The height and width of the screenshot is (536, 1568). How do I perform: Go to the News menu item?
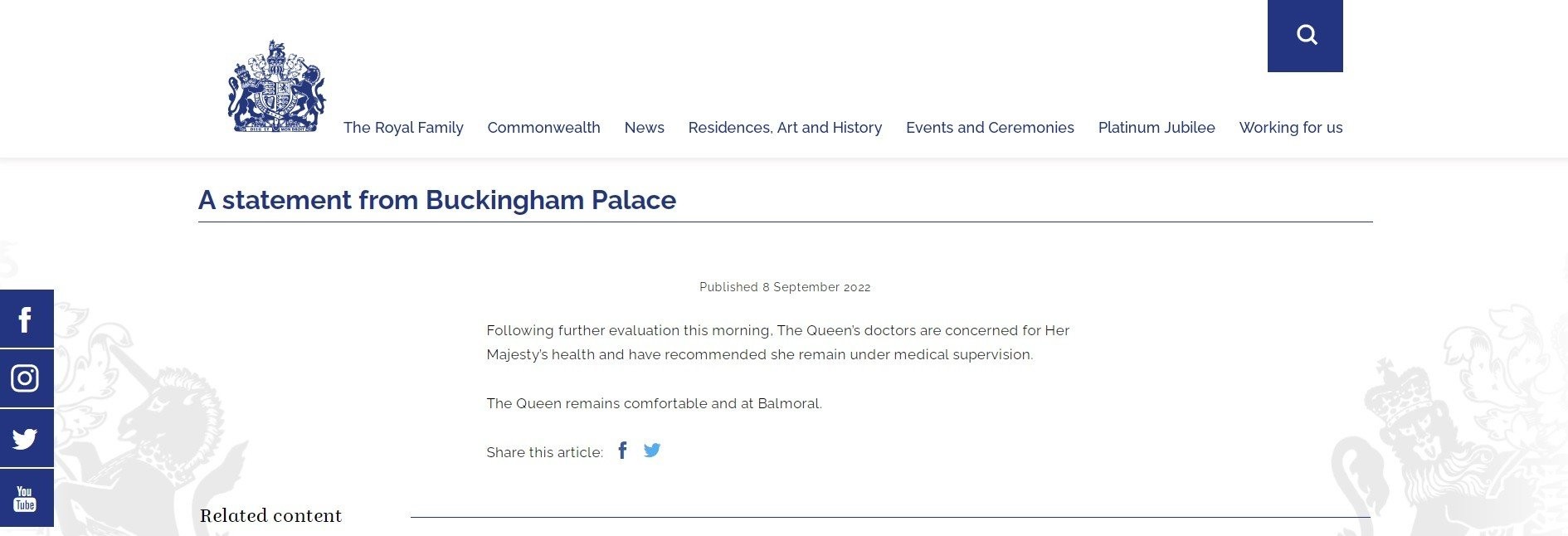pos(644,128)
